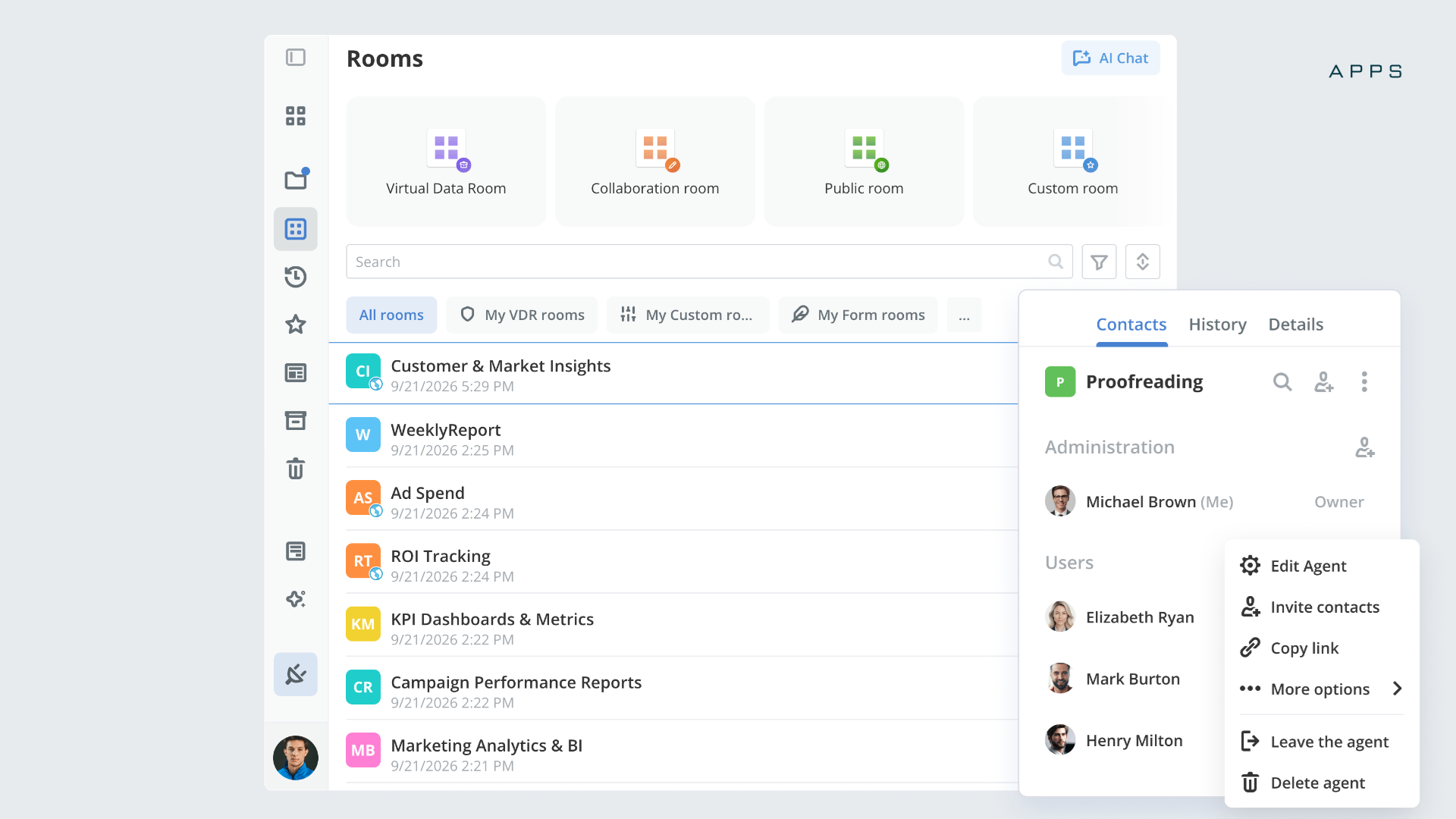
Task: Open the dashboard grid icon in sidebar
Action: (296, 116)
